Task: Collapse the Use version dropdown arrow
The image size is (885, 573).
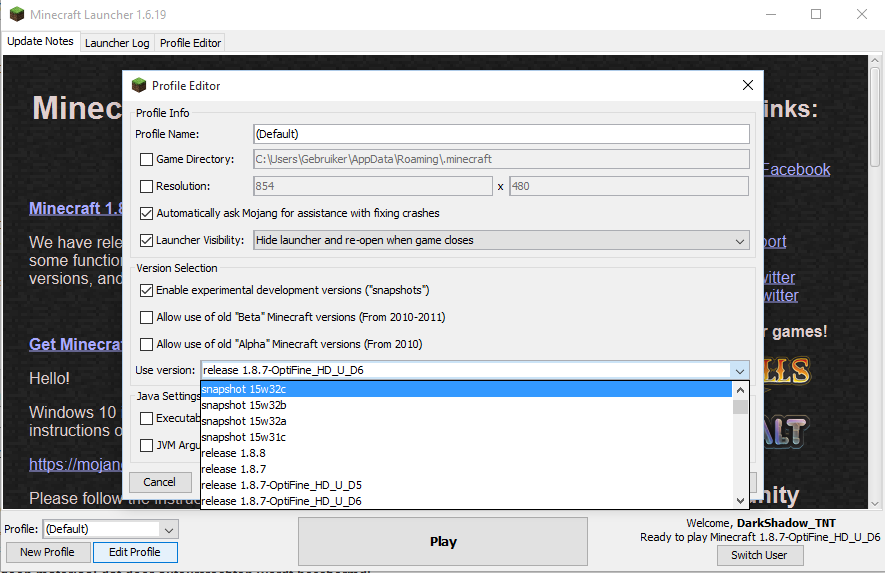Action: pyautogui.click(x=739, y=370)
